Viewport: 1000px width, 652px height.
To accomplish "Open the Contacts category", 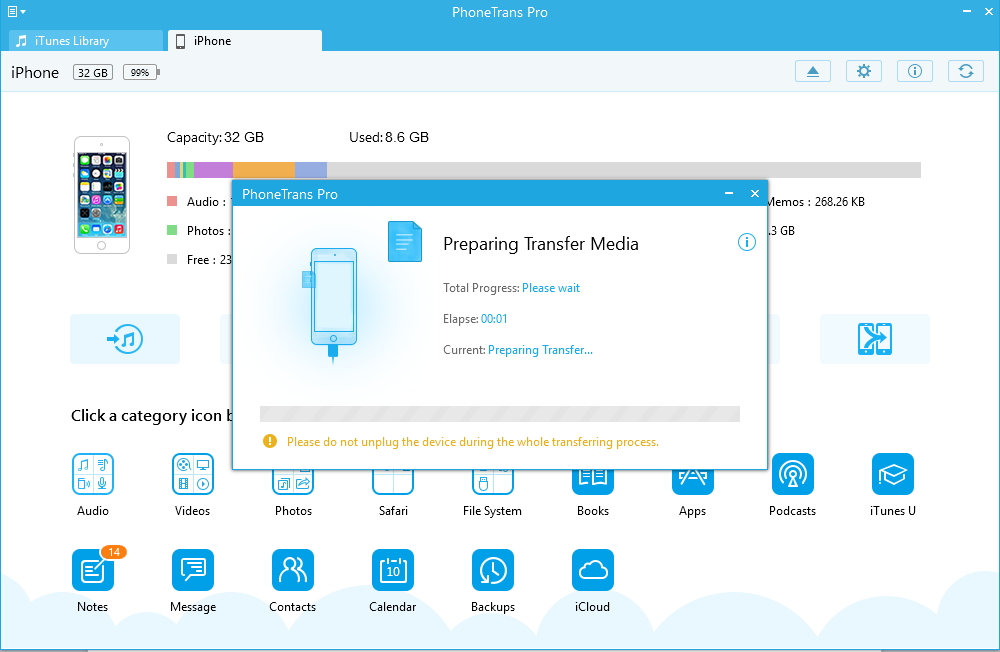I will pos(292,571).
